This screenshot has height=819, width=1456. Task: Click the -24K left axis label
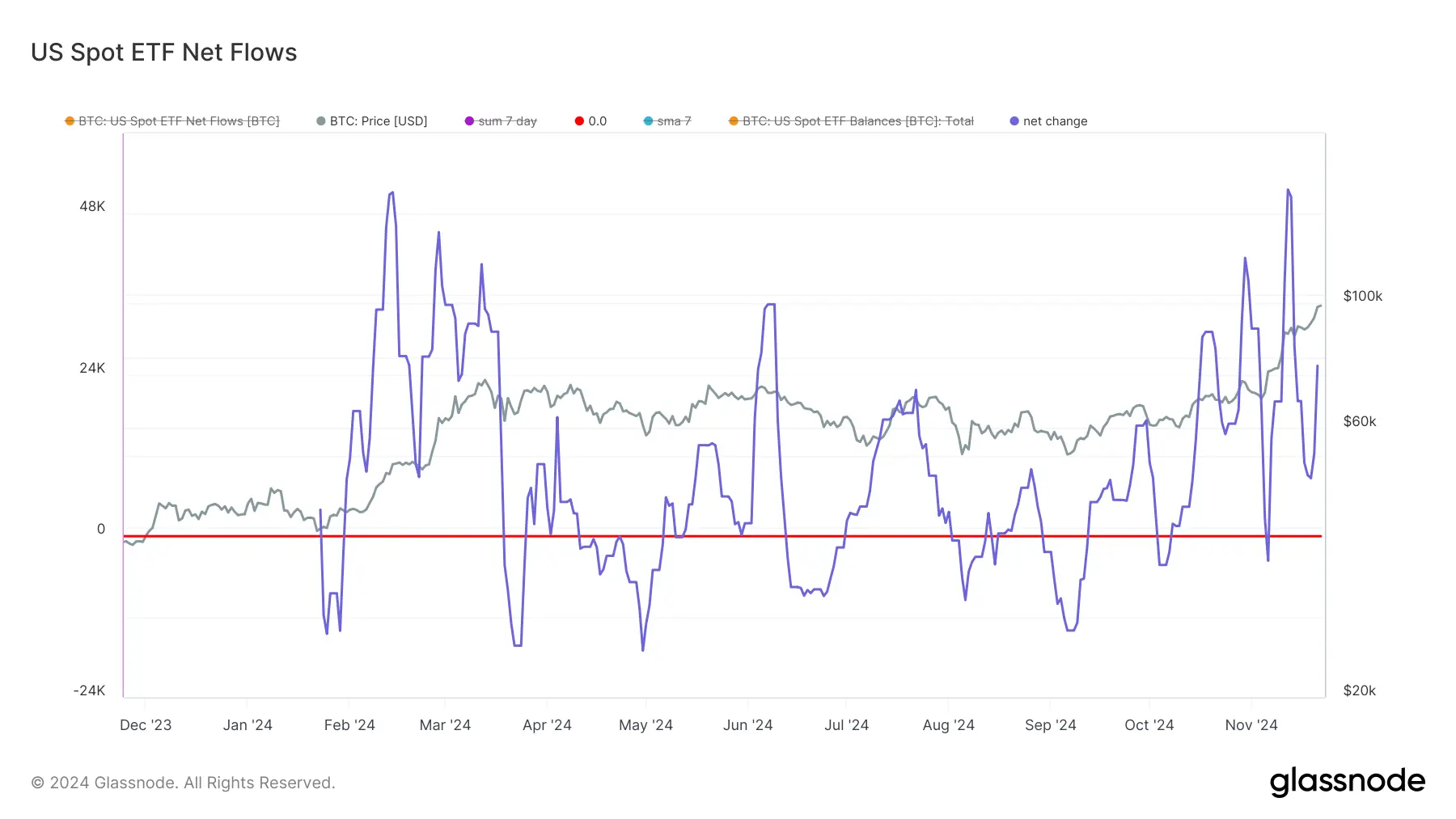pyautogui.click(x=90, y=690)
